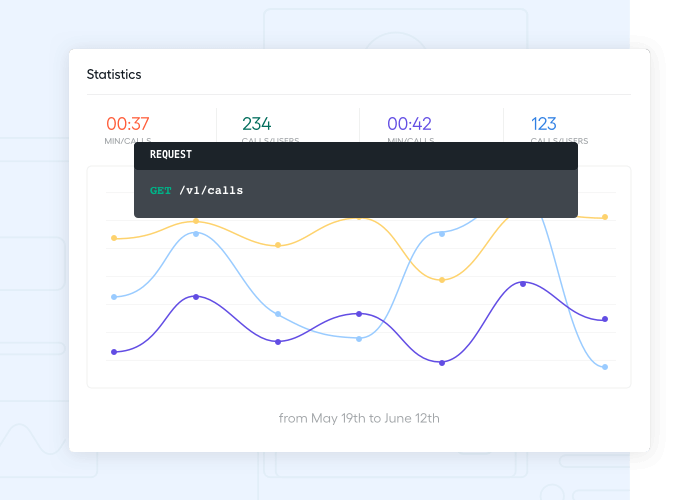Select the lowest data point on the purple line
This screenshot has height=500, width=680.
tap(441, 362)
